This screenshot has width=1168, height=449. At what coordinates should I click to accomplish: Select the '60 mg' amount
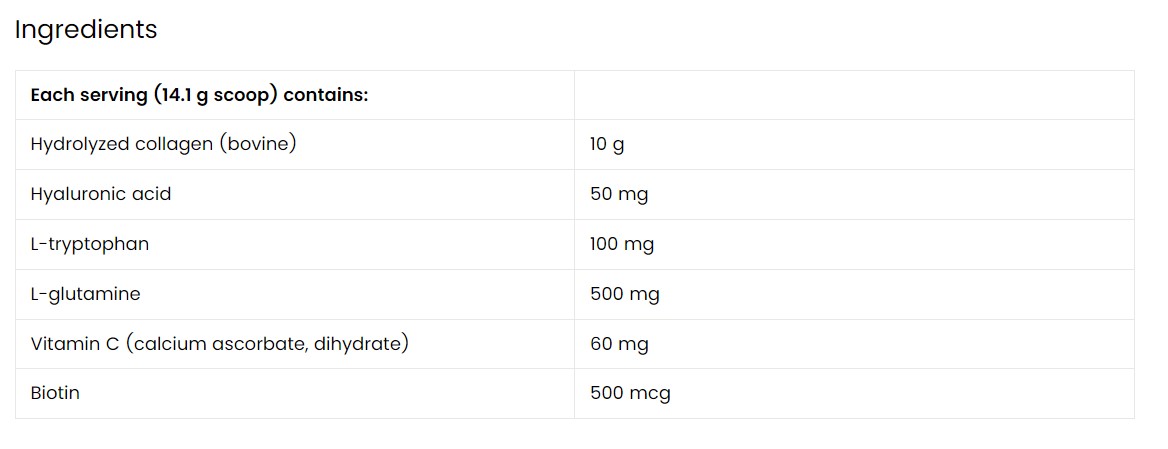click(619, 344)
